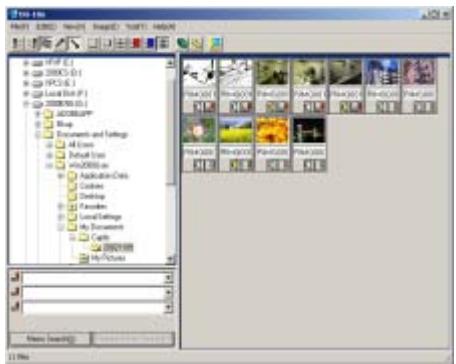This screenshot has height=364, width=456.
Task: Click the multicolored icon at toolbar end
Action: click(216, 43)
